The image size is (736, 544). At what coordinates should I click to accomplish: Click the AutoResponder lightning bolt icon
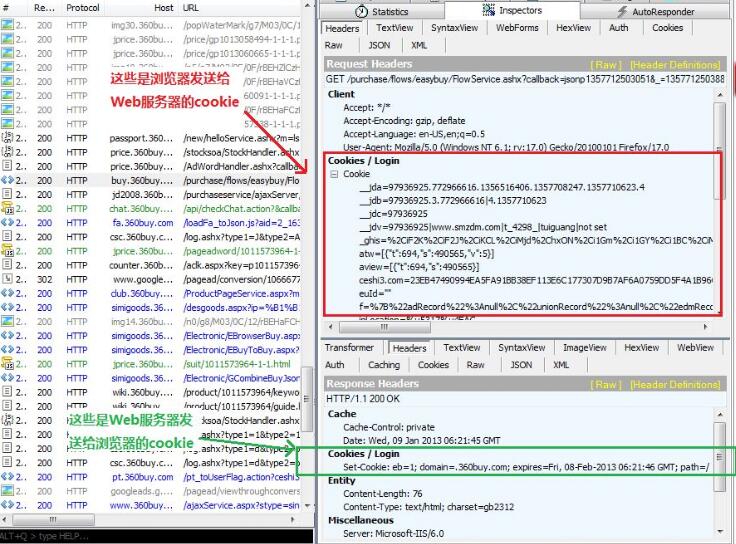[622, 11]
